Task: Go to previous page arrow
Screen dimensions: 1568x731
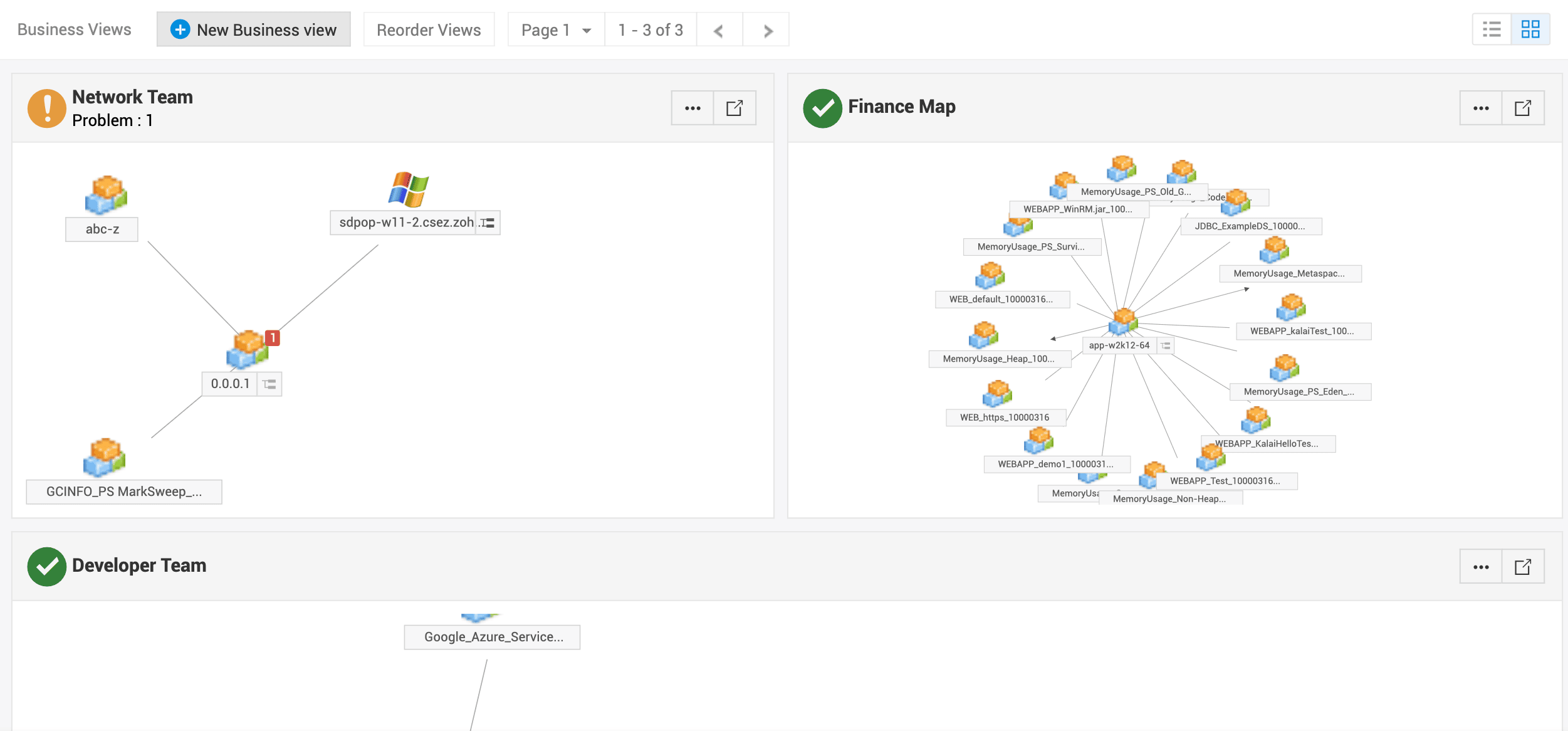Action: [x=719, y=30]
